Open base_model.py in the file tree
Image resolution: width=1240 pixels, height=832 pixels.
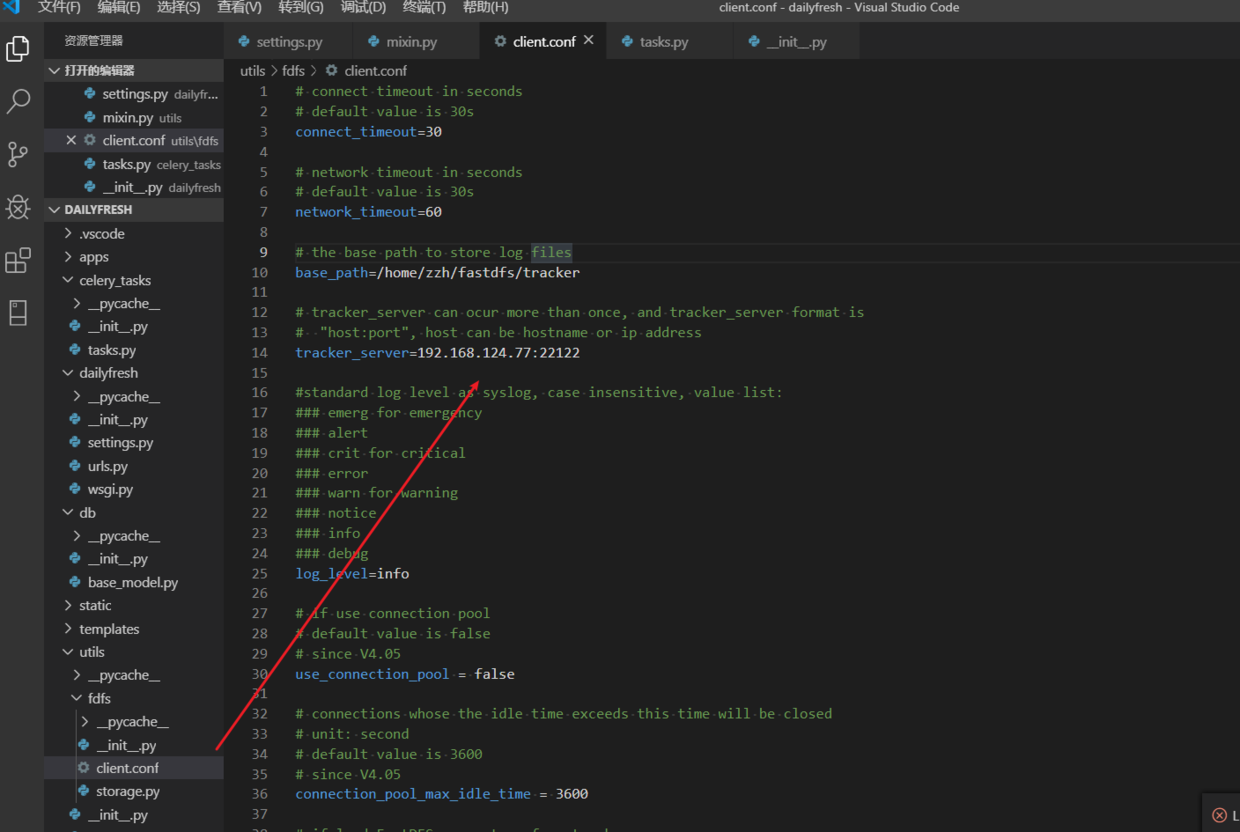point(134,582)
